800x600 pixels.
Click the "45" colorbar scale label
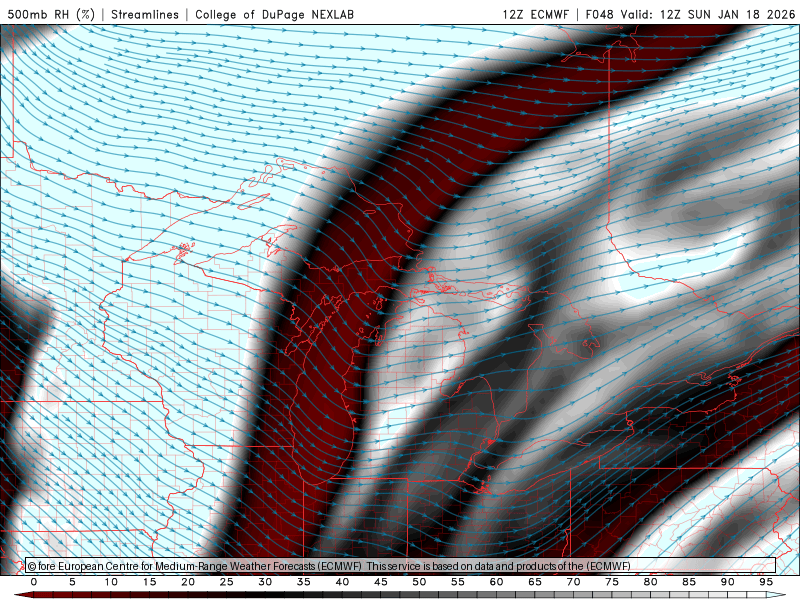point(381,582)
